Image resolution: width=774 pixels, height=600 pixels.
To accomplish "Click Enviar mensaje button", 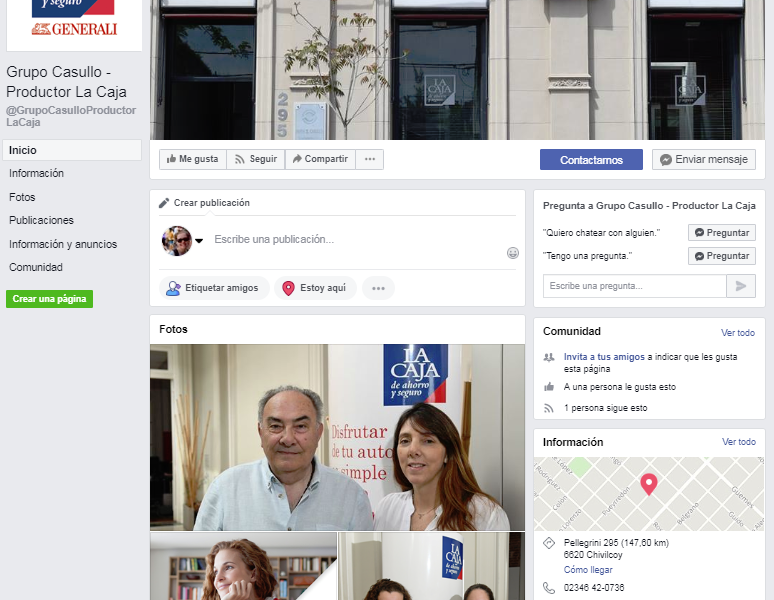I will pos(704,159).
